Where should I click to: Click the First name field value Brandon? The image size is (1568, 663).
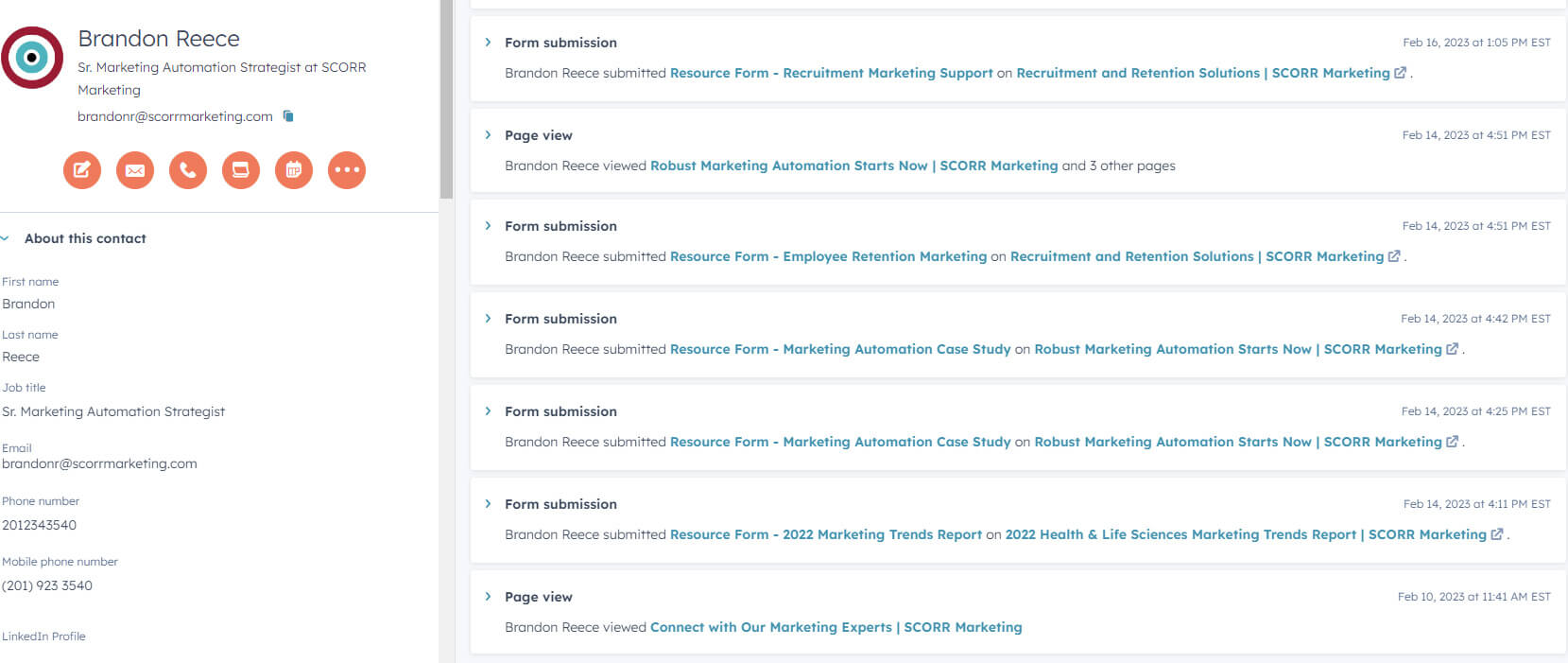28,304
